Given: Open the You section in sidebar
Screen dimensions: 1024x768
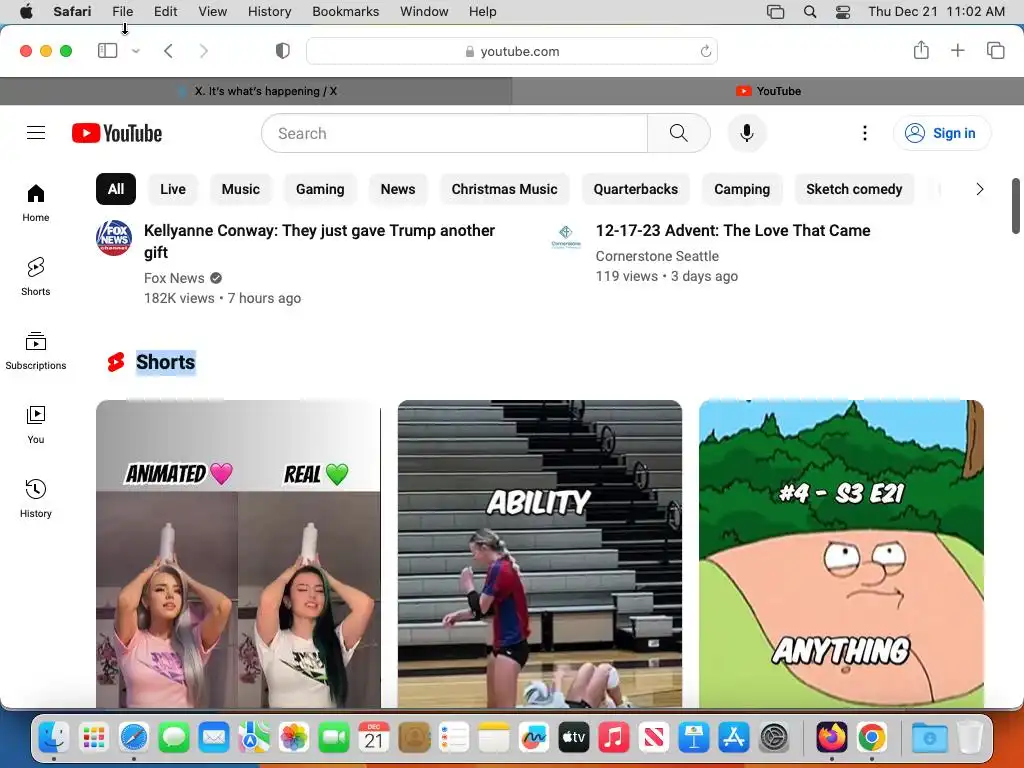Looking at the screenshot, I should (36, 425).
